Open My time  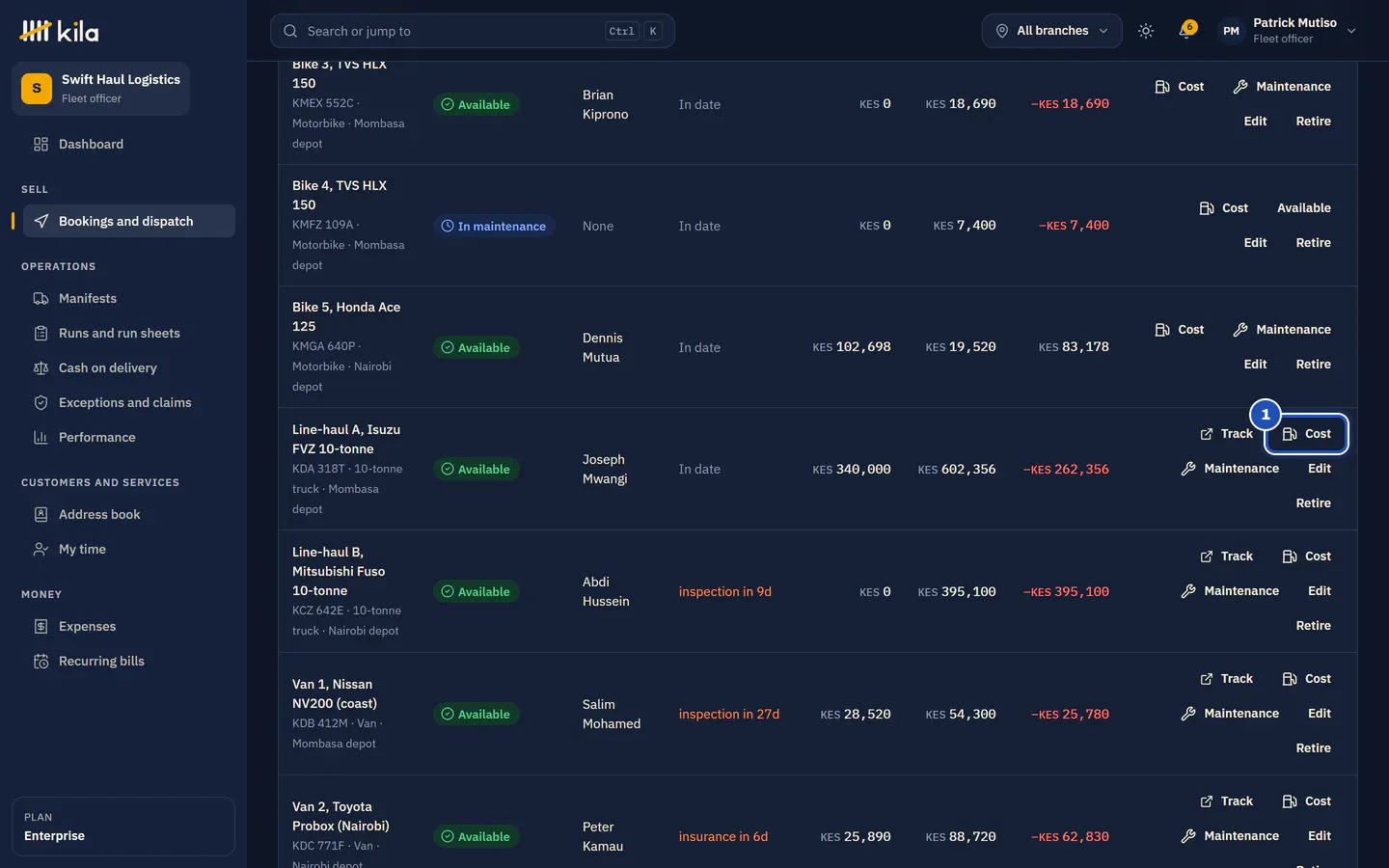[129, 549]
